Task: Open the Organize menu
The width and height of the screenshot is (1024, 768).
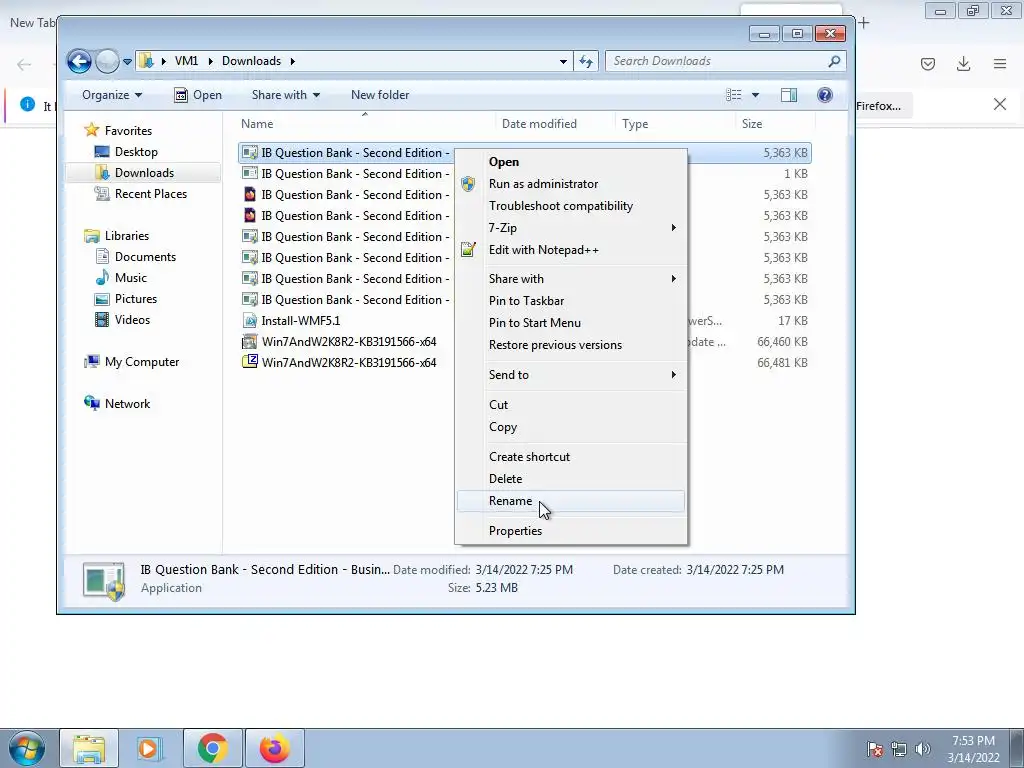Action: 112,95
